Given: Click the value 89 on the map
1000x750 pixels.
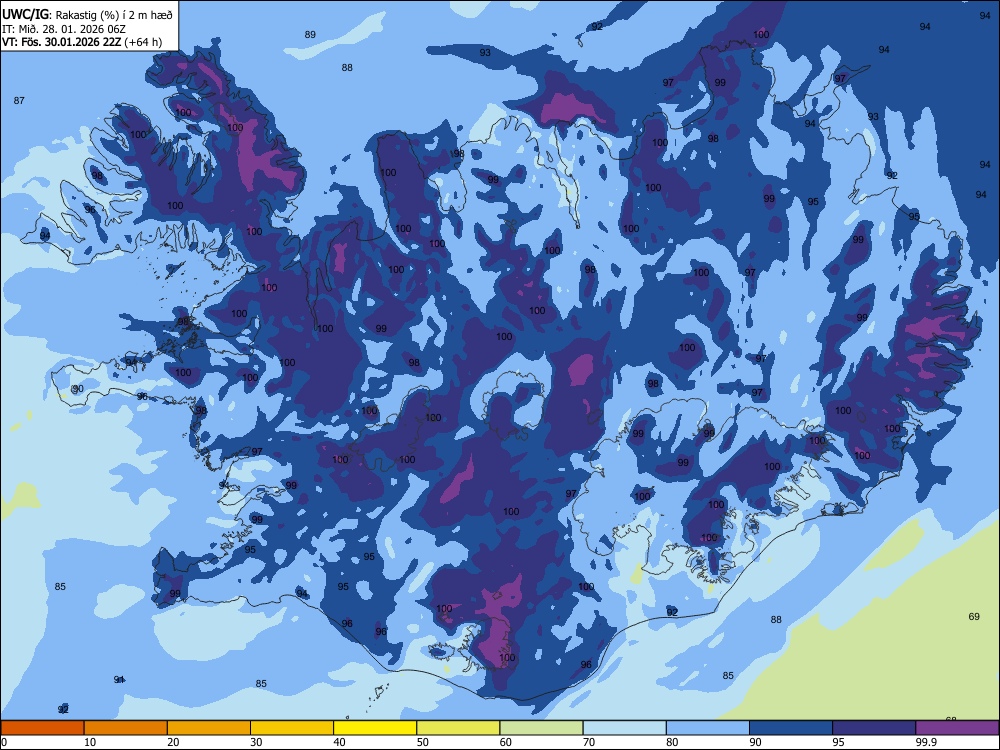Looking at the screenshot, I should [310, 34].
